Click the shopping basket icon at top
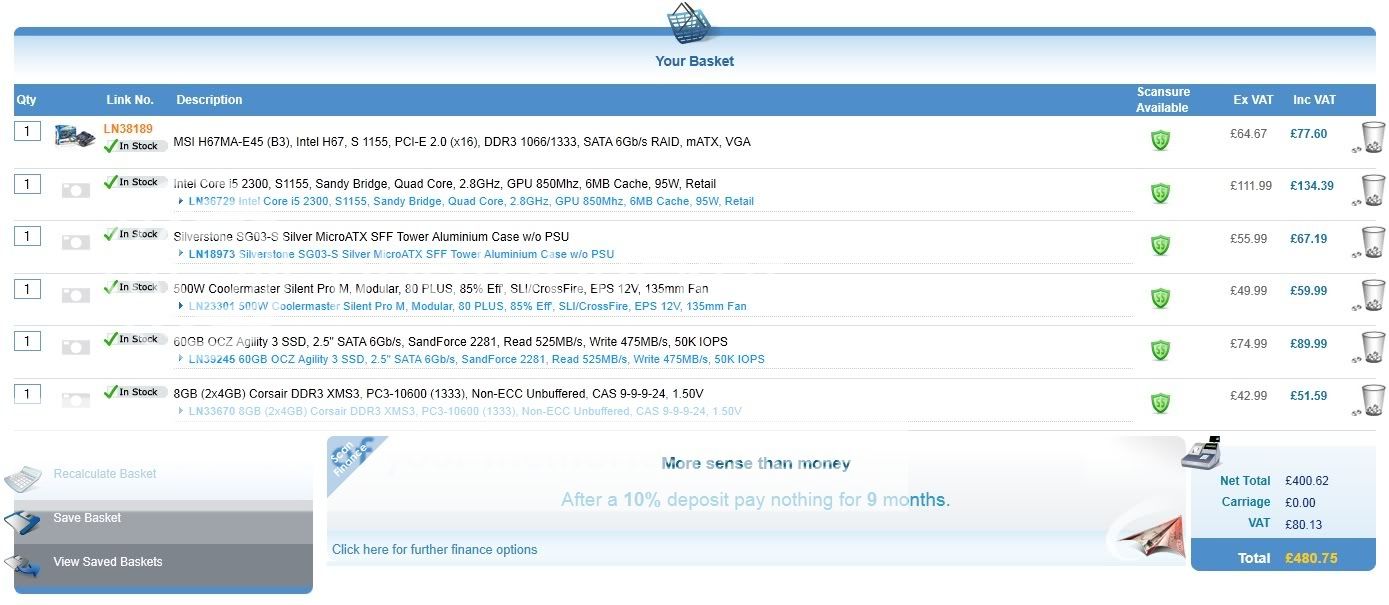The image size is (1389, 605). 694,22
